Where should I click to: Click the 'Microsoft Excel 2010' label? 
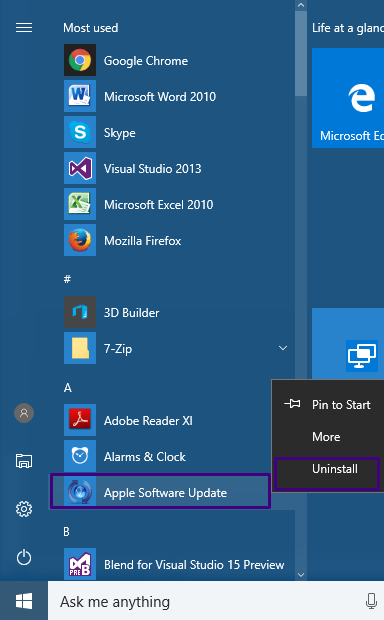[x=158, y=204]
